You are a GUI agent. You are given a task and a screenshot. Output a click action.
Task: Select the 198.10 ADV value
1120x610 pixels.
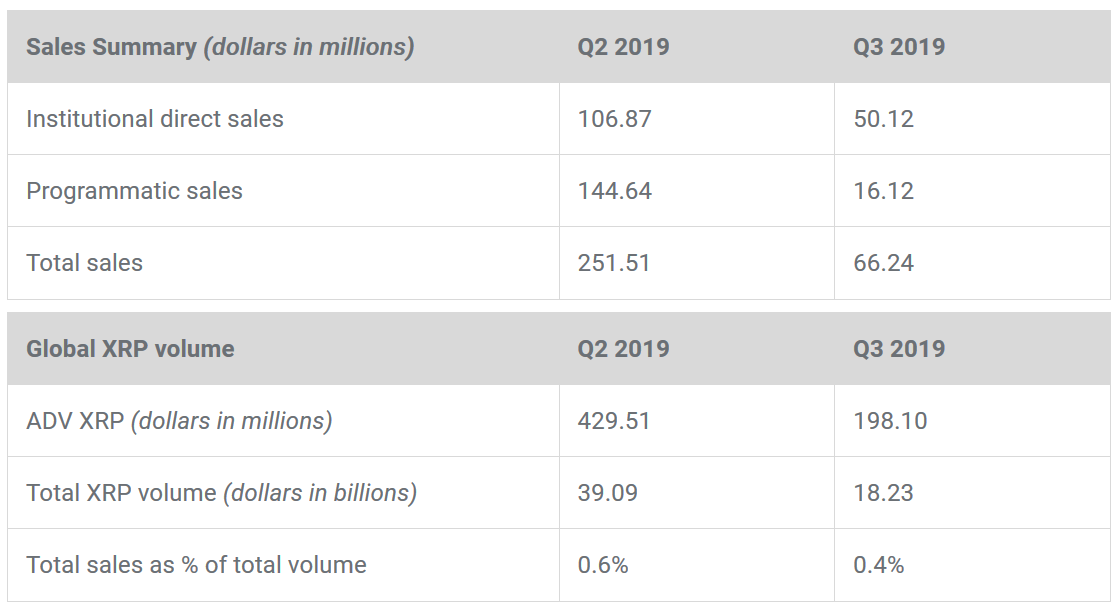tap(890, 421)
